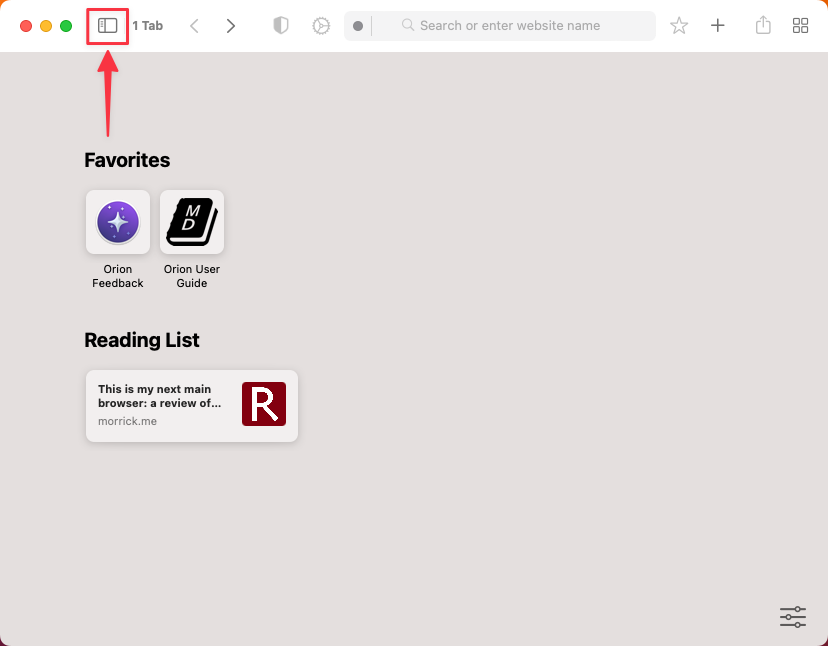Screen dimensions: 828x646
Task: Go forward using the right arrow
Action: click(x=231, y=25)
